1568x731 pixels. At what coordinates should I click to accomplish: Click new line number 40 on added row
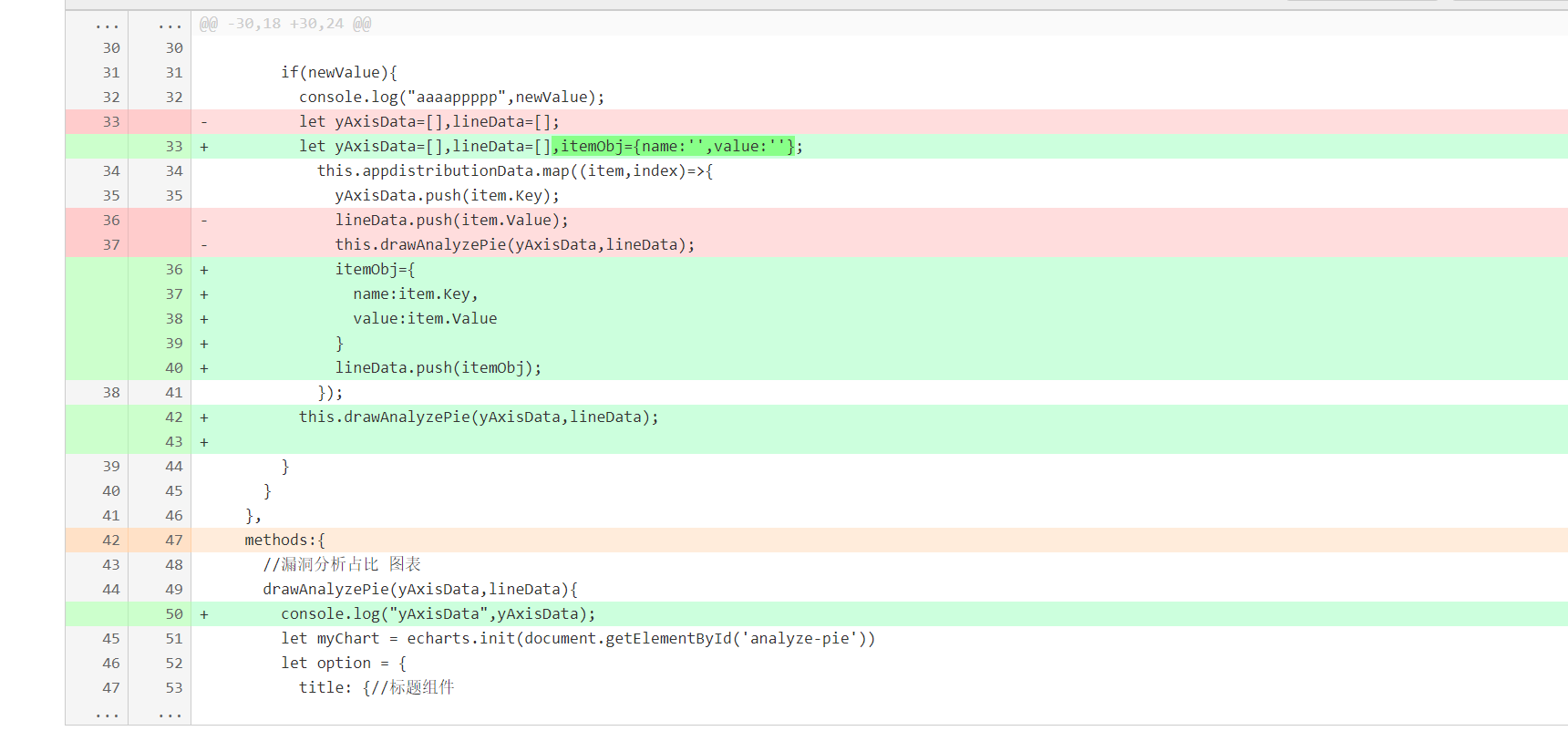tap(174, 367)
